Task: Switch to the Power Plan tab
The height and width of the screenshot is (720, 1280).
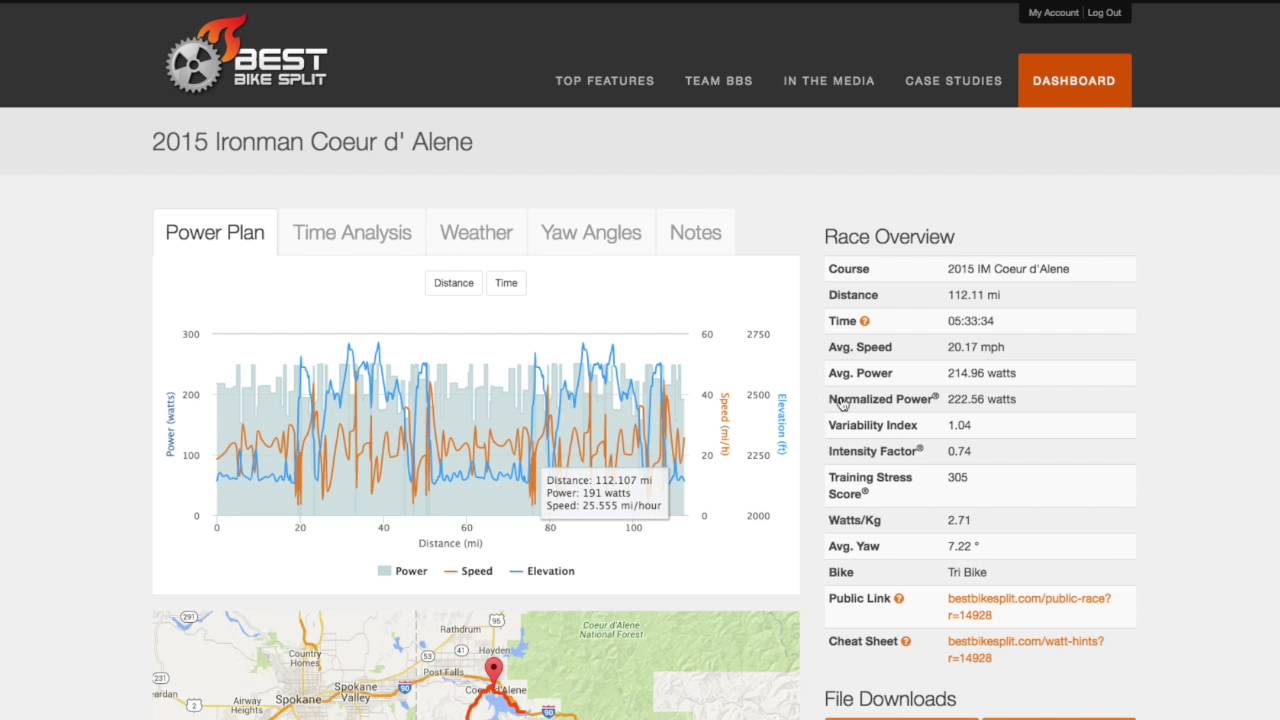Action: [215, 232]
